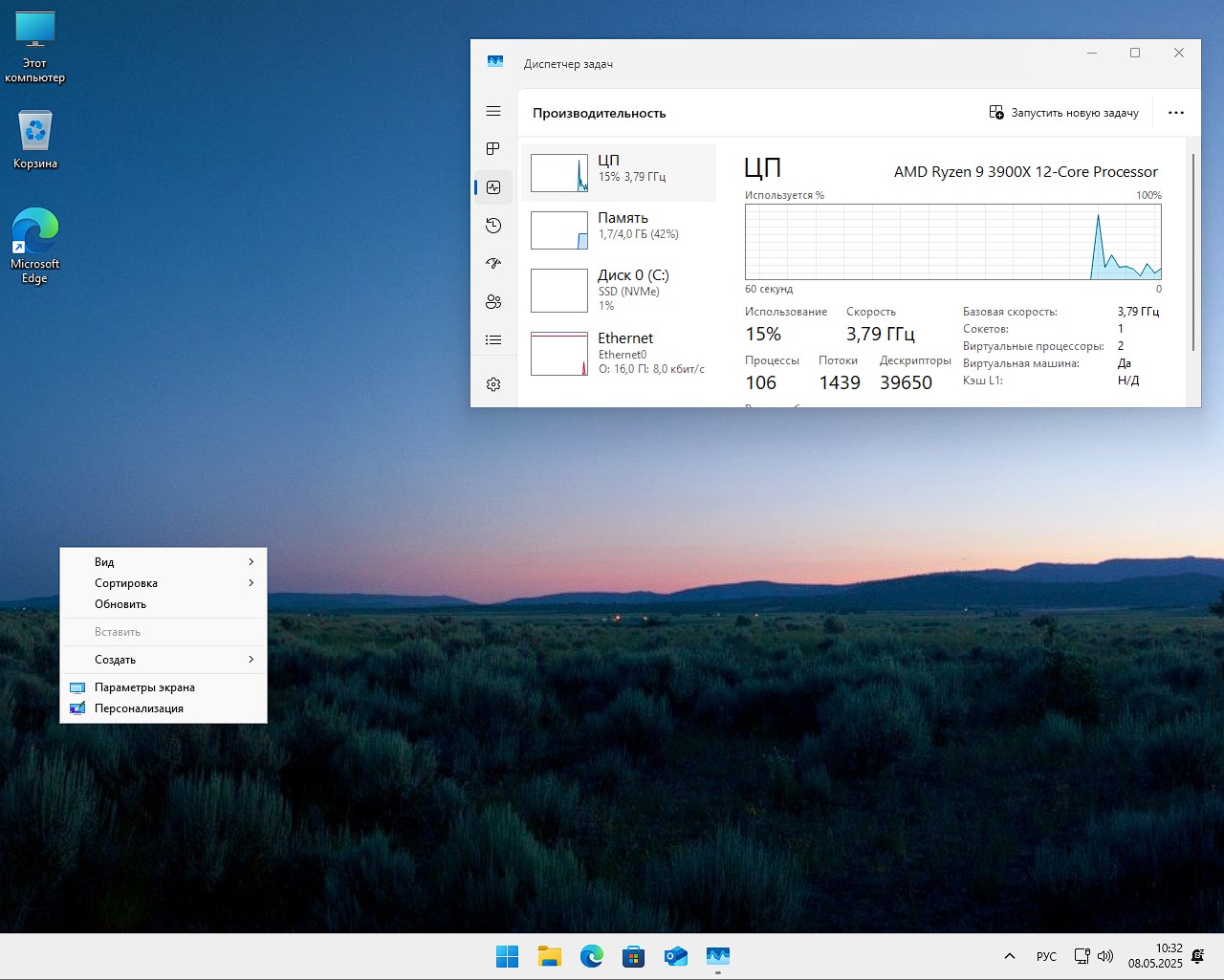Open the Users page sidebar icon
Screen dimensions: 1224x980
(x=493, y=302)
